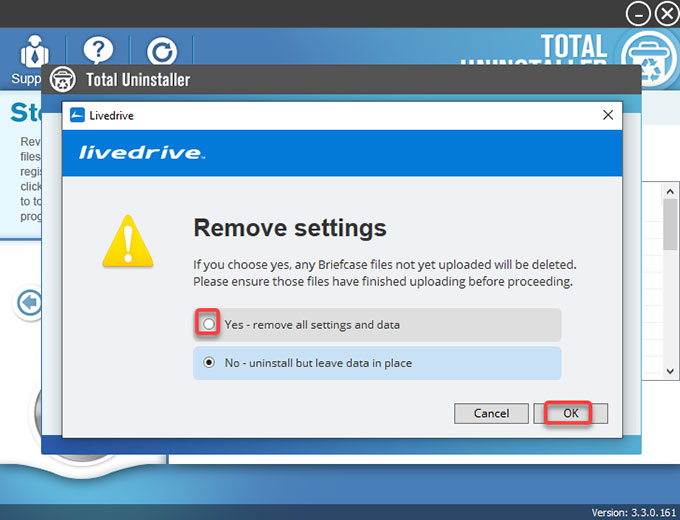Click the 'Version: 3.3.0.161' status text
The height and width of the screenshot is (520, 680).
(x=634, y=513)
